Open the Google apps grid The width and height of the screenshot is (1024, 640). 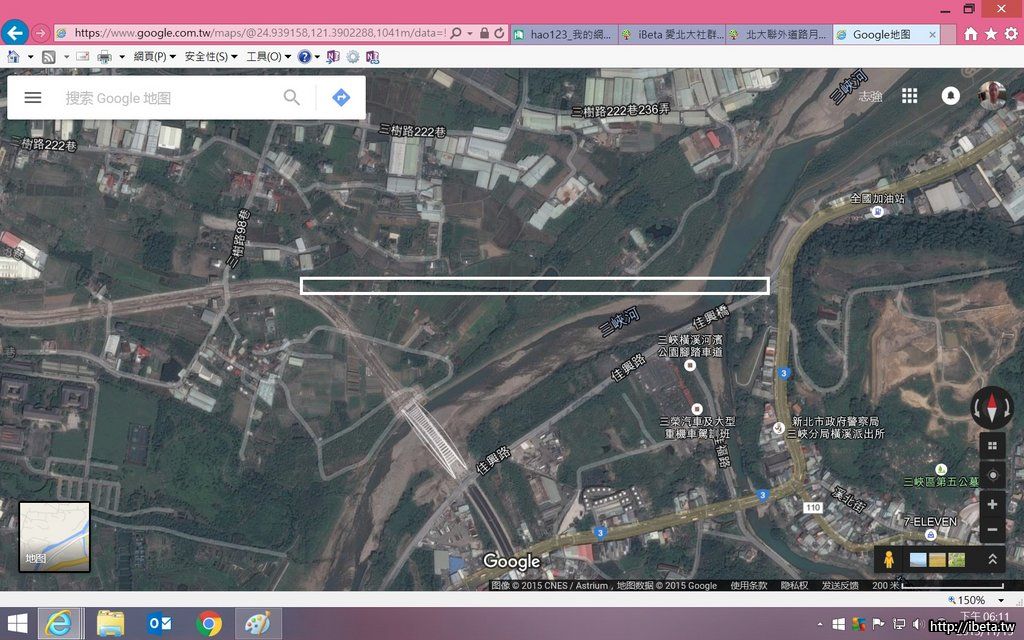point(909,96)
